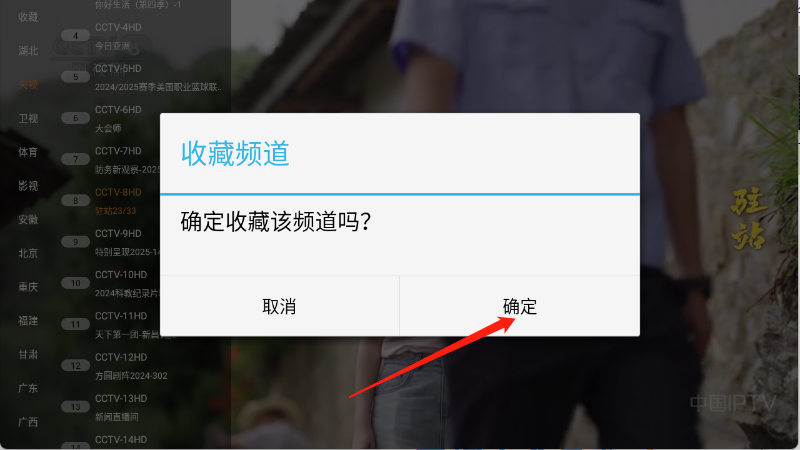Click channel number 12 badge
800x450 pixels.
(76, 366)
